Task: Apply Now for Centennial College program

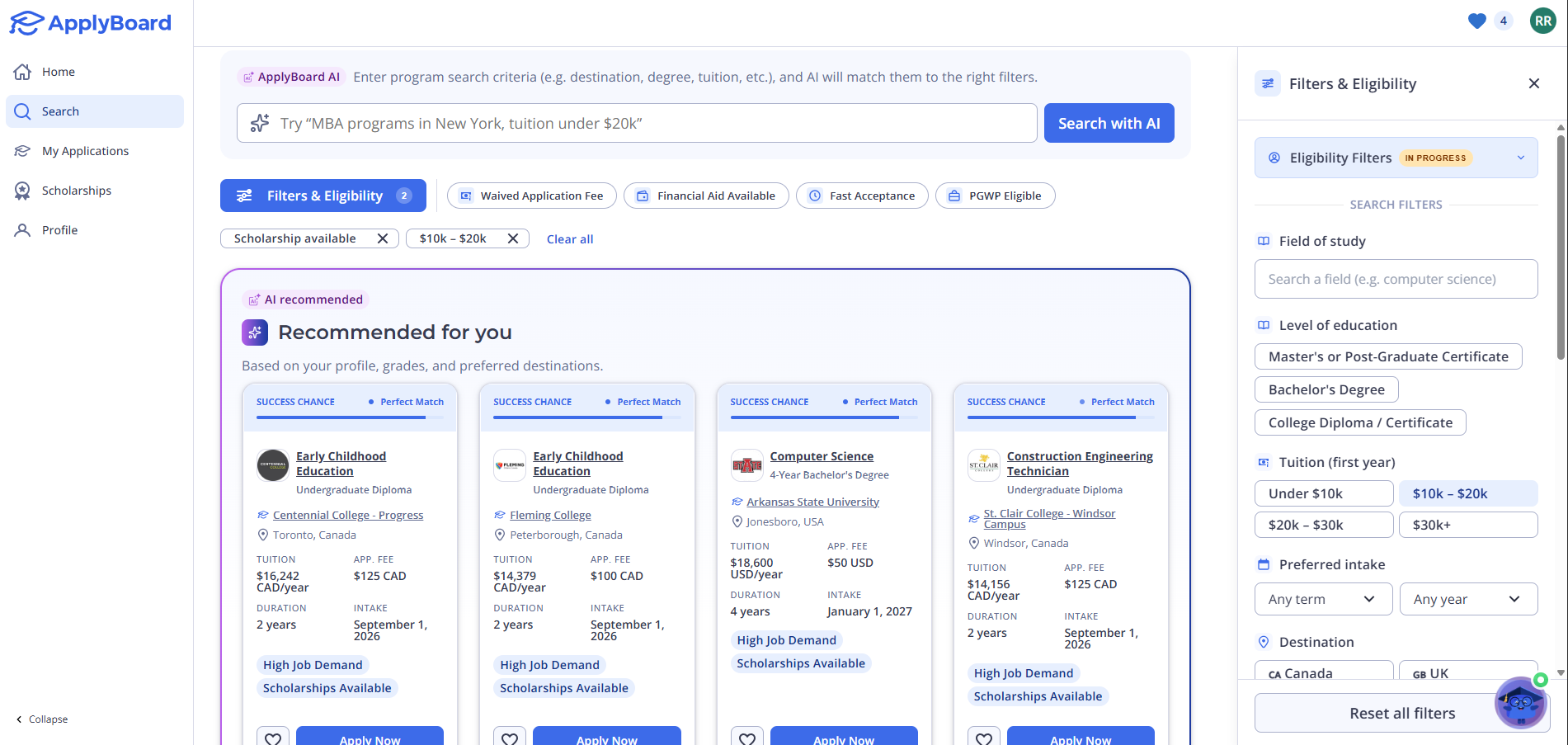Action: tap(370, 737)
